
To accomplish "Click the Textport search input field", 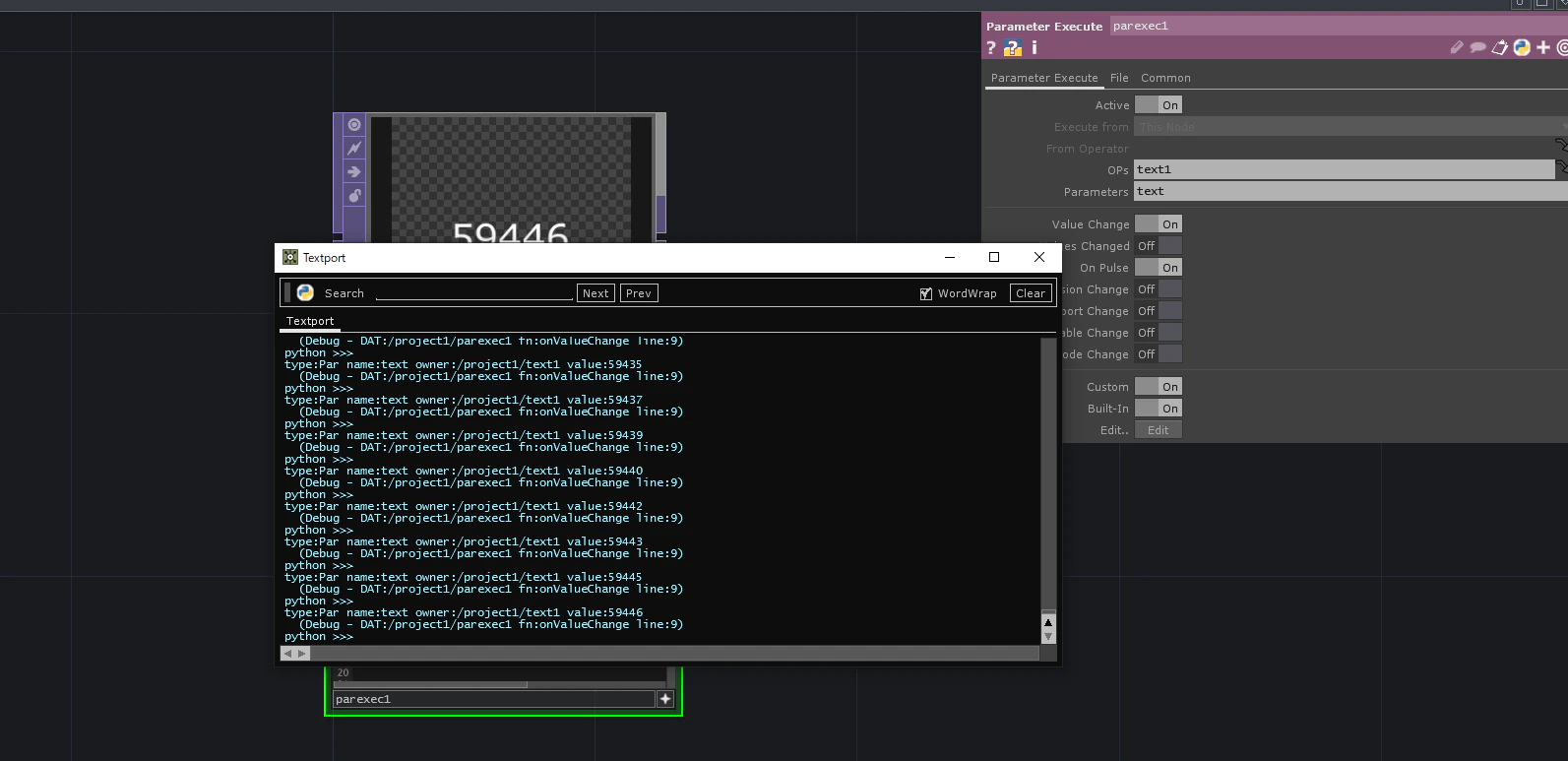I will coord(474,292).
